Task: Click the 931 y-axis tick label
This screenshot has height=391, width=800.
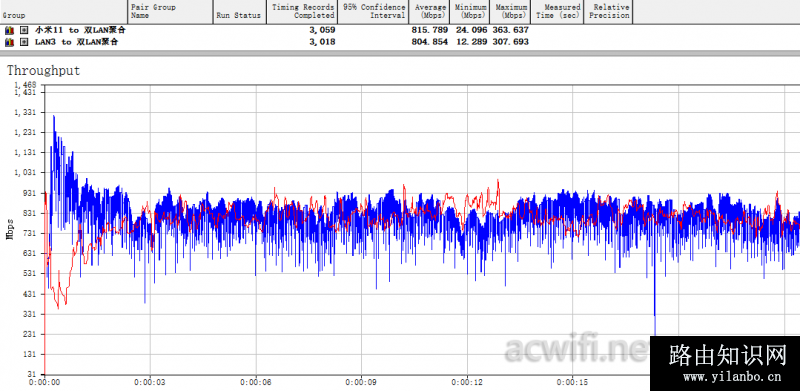Action: (x=30, y=193)
